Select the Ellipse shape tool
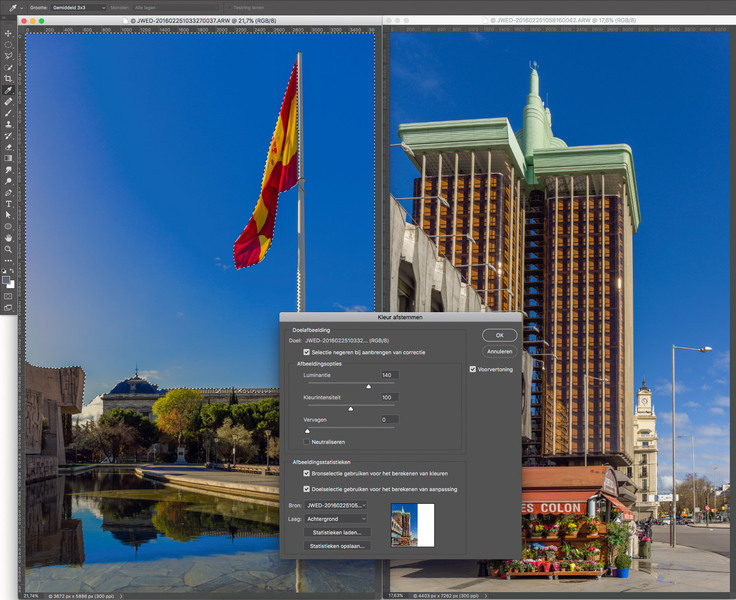This screenshot has width=736, height=600. pos(8,226)
